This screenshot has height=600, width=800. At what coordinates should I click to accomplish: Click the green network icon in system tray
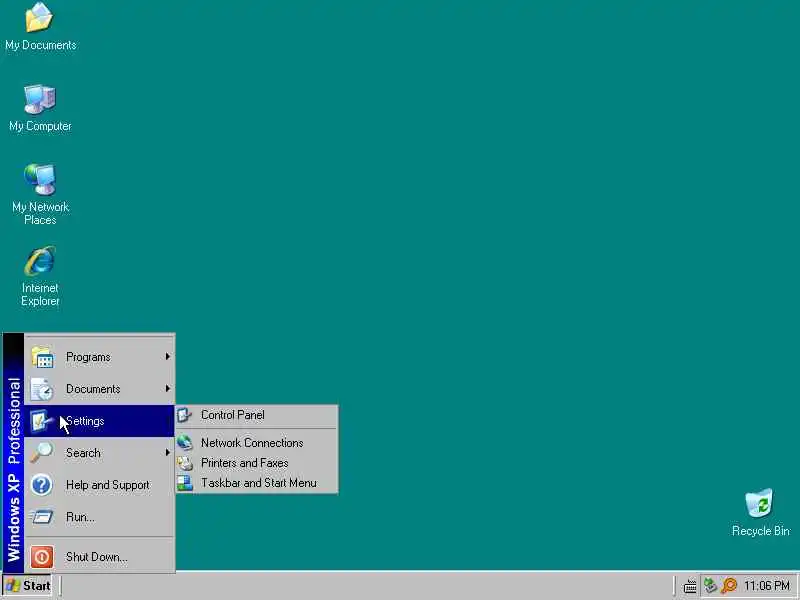point(710,585)
